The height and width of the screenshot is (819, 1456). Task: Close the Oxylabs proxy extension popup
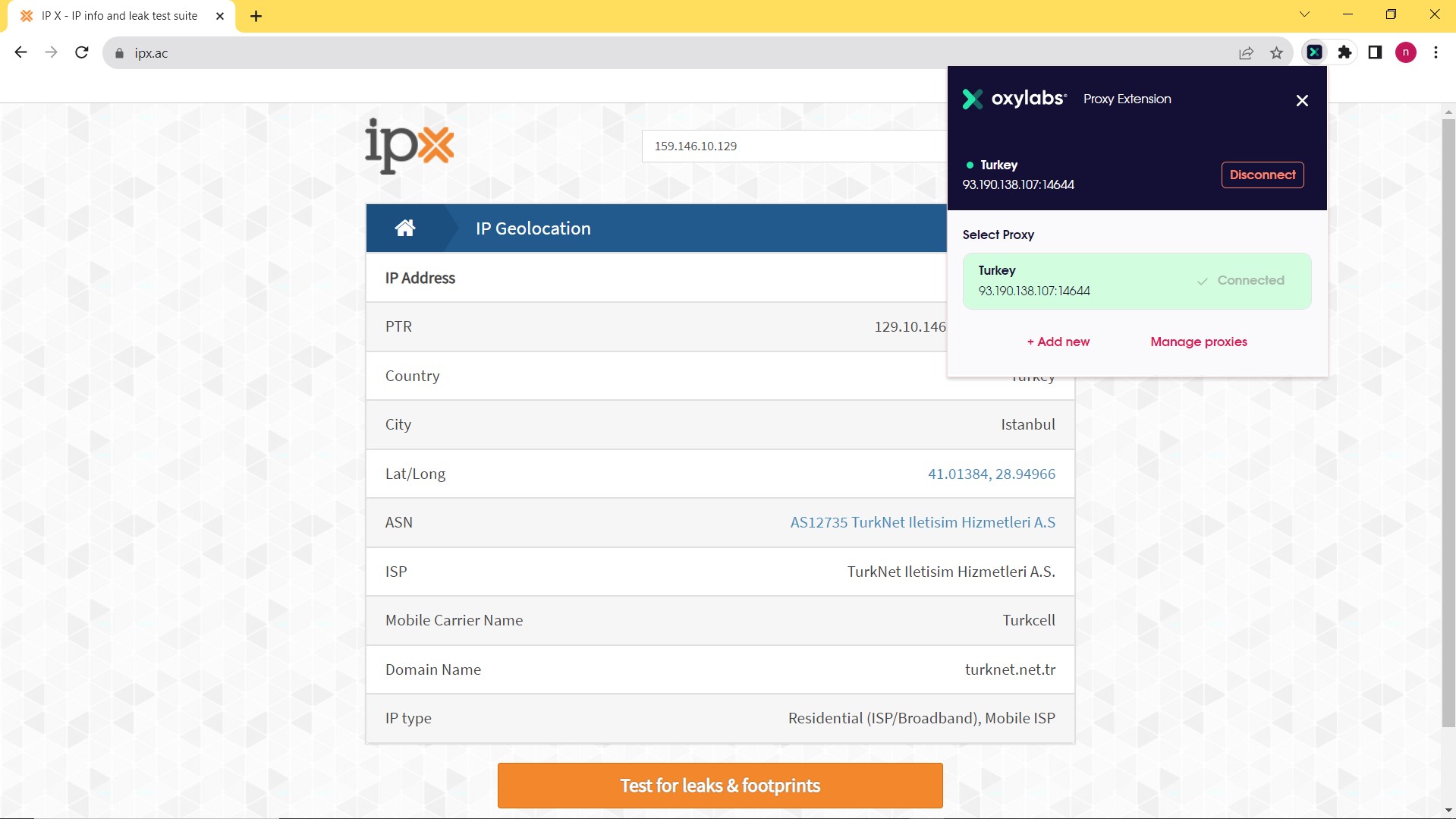pyautogui.click(x=1302, y=100)
